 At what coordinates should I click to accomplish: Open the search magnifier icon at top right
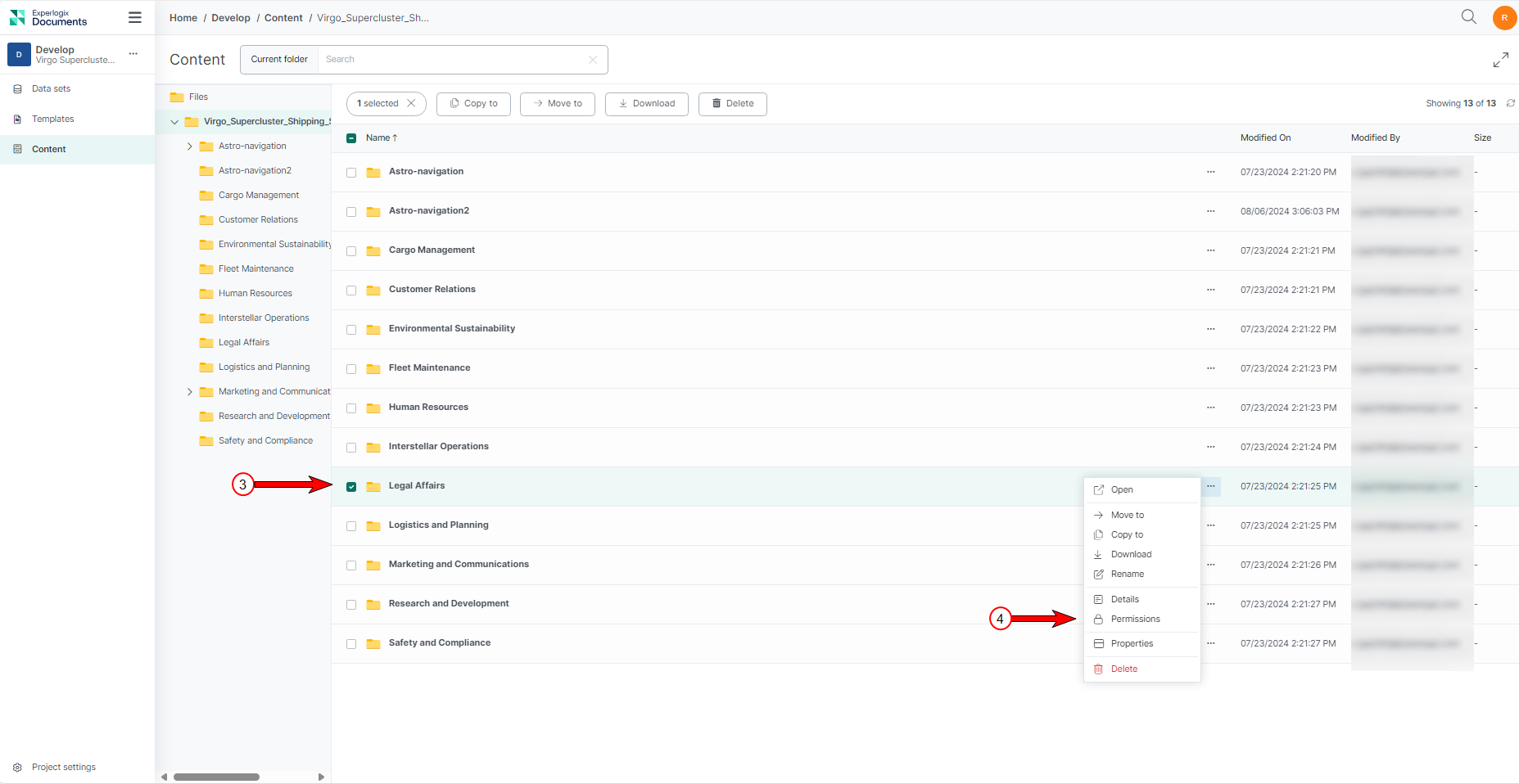click(1469, 17)
